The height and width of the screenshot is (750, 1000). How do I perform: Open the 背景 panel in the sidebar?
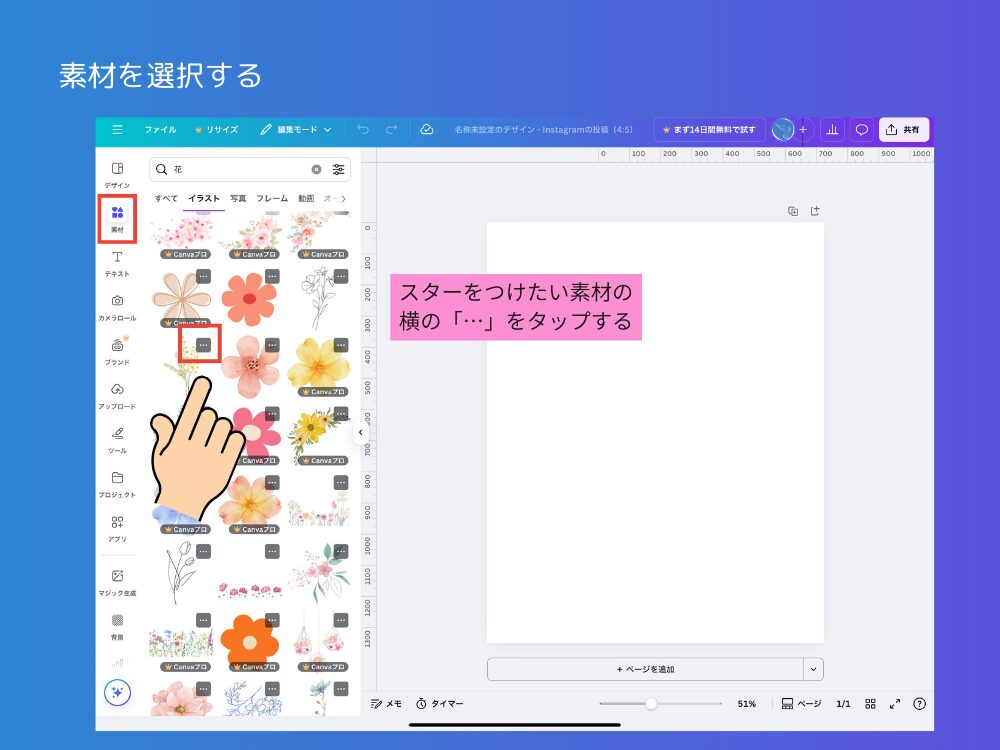[117, 627]
